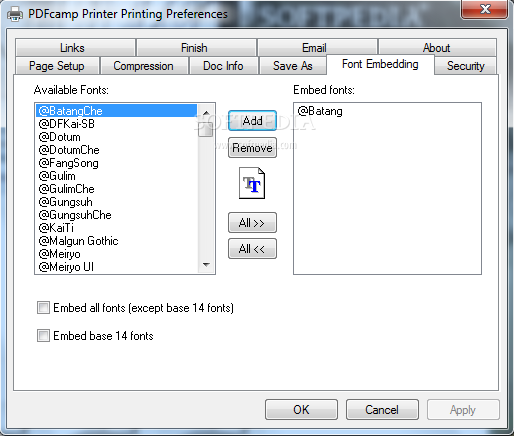
Task: Open the Save As tab
Action: 293,66
